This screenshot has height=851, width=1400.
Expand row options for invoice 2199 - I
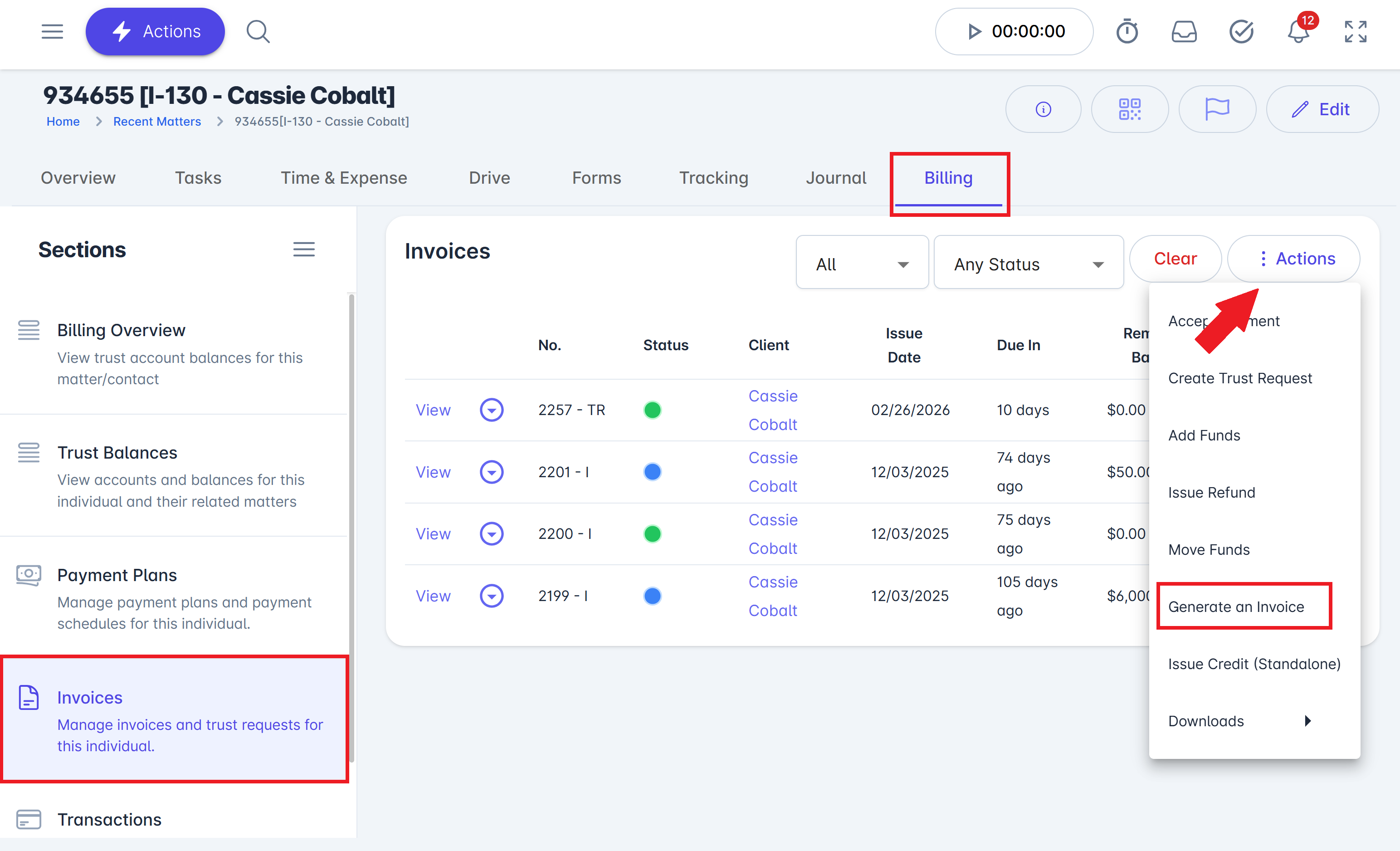click(x=492, y=596)
